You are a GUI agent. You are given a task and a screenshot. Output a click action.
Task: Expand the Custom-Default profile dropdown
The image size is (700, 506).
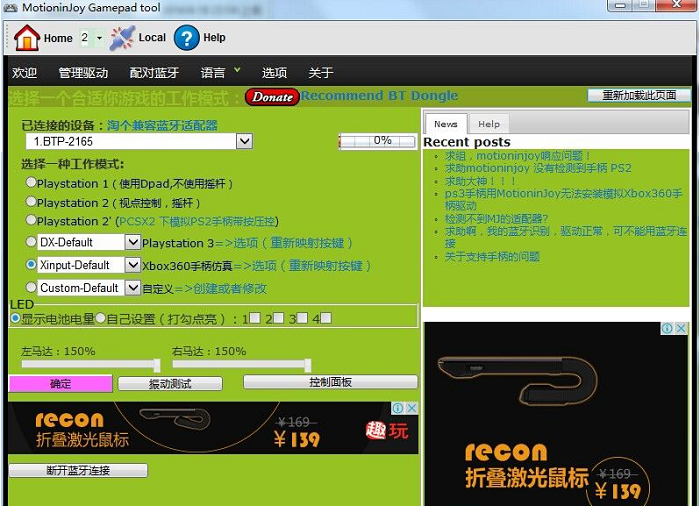pos(133,288)
